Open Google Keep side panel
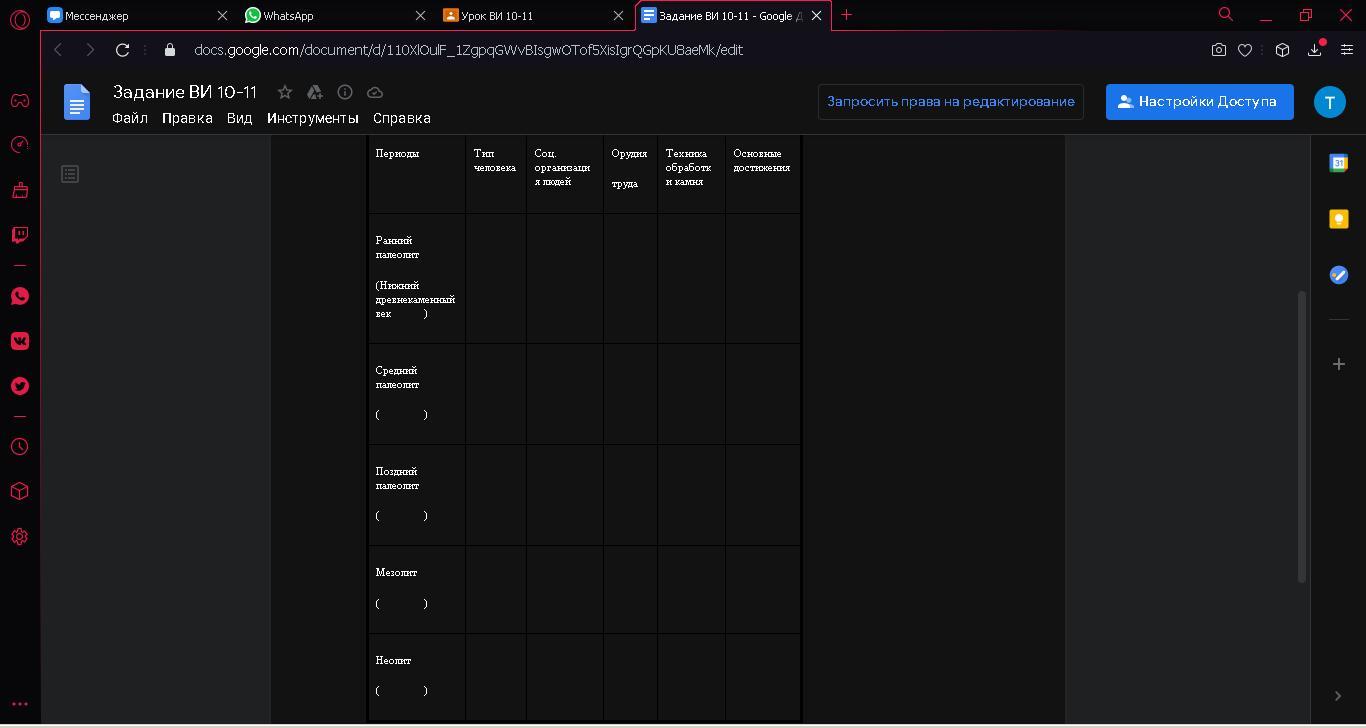 pos(1338,219)
